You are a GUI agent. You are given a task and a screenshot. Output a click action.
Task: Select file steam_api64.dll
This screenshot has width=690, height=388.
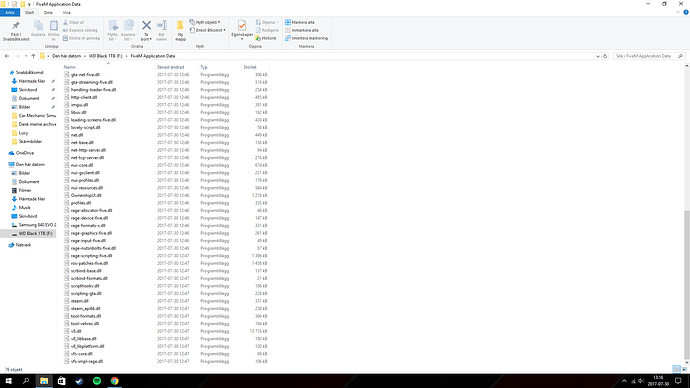click(x=85, y=308)
